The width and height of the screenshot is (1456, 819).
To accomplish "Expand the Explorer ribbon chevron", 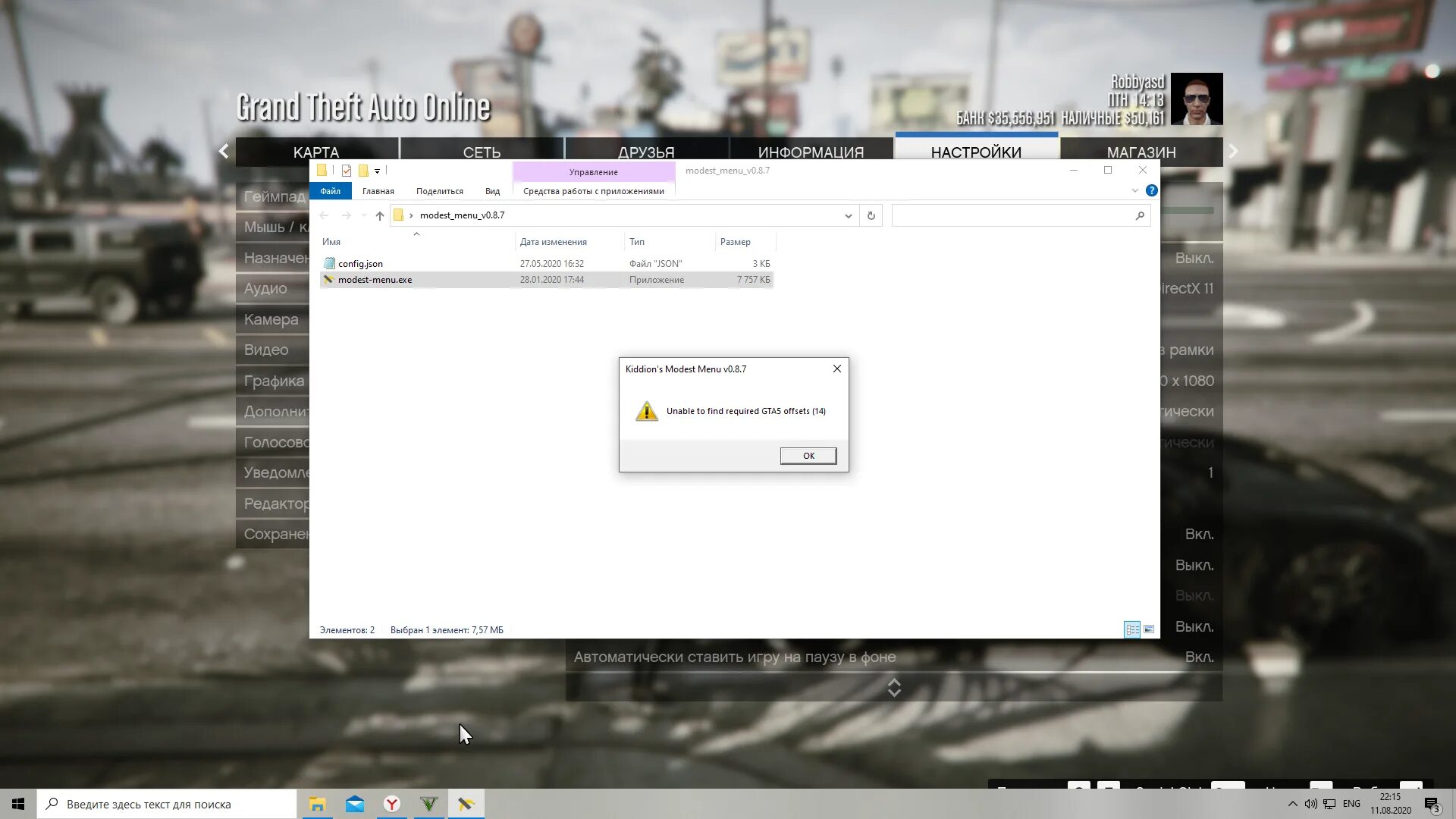I will pyautogui.click(x=1135, y=191).
